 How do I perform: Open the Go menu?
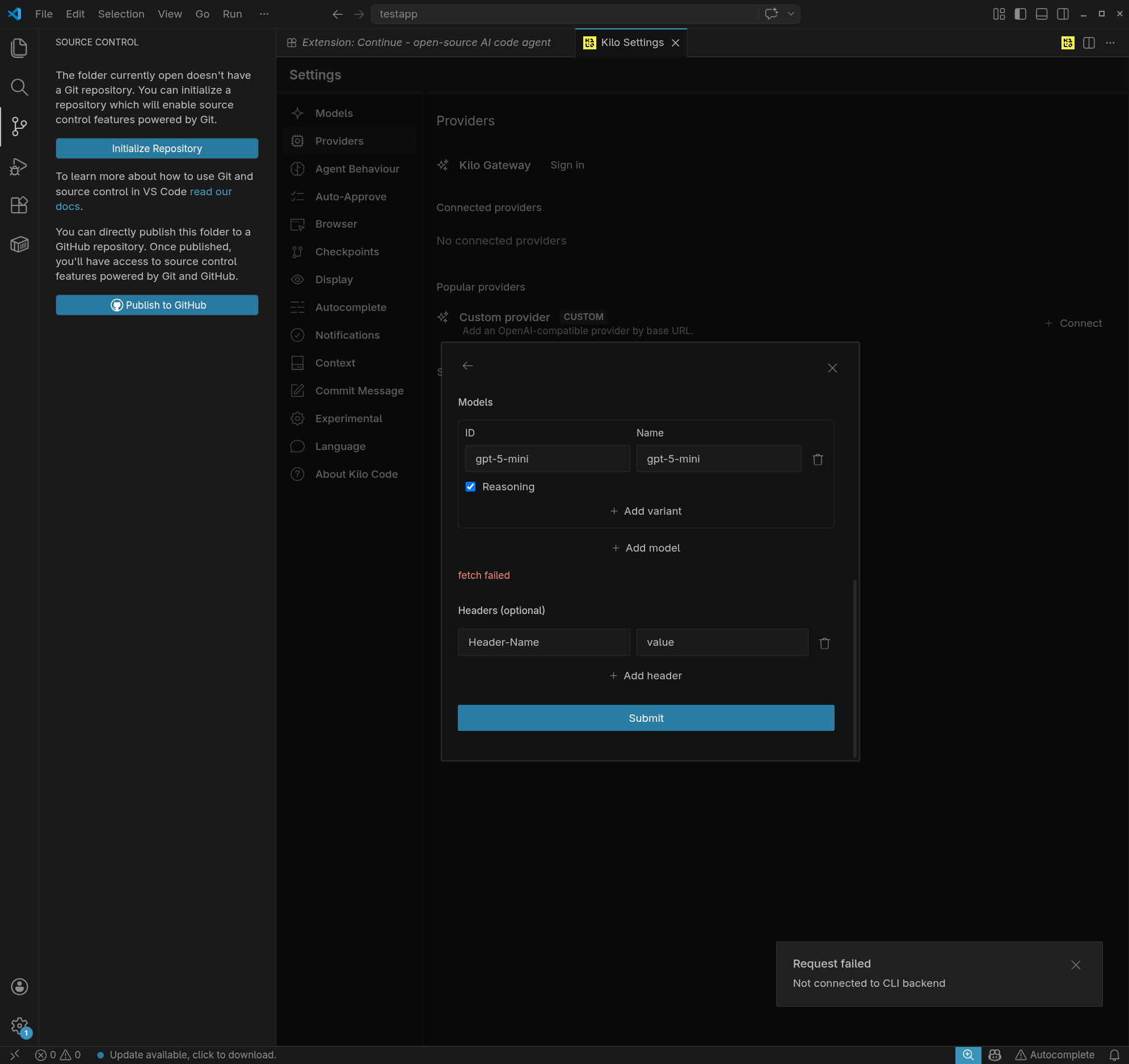coord(202,14)
